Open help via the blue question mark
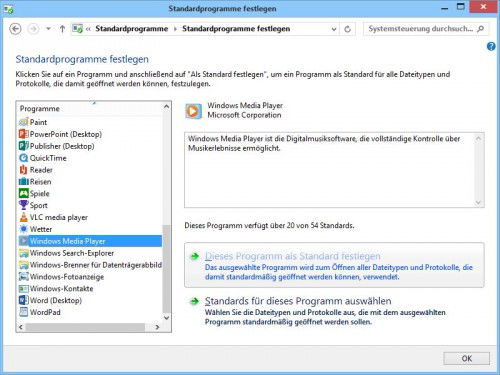The height and width of the screenshot is (375, 500). point(491,46)
